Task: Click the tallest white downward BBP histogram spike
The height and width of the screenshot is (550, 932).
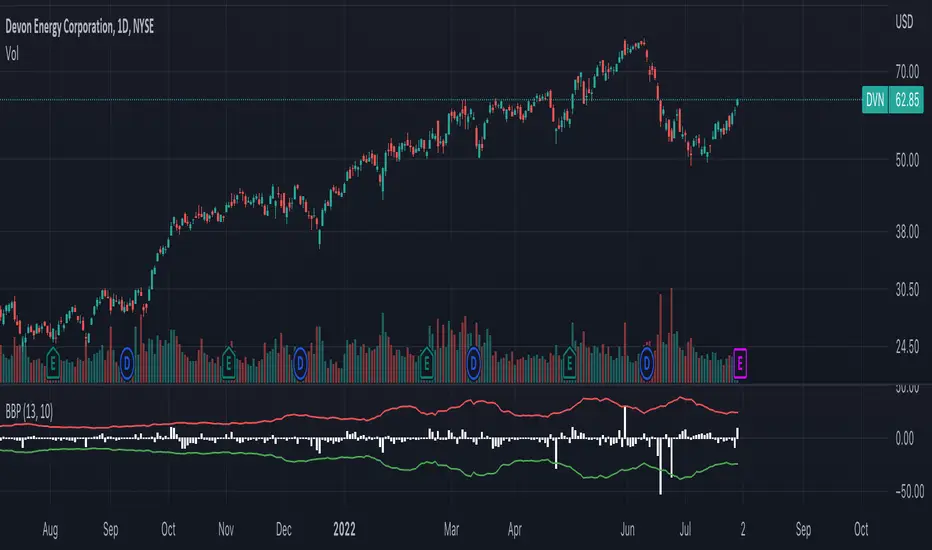Action: (x=660, y=466)
